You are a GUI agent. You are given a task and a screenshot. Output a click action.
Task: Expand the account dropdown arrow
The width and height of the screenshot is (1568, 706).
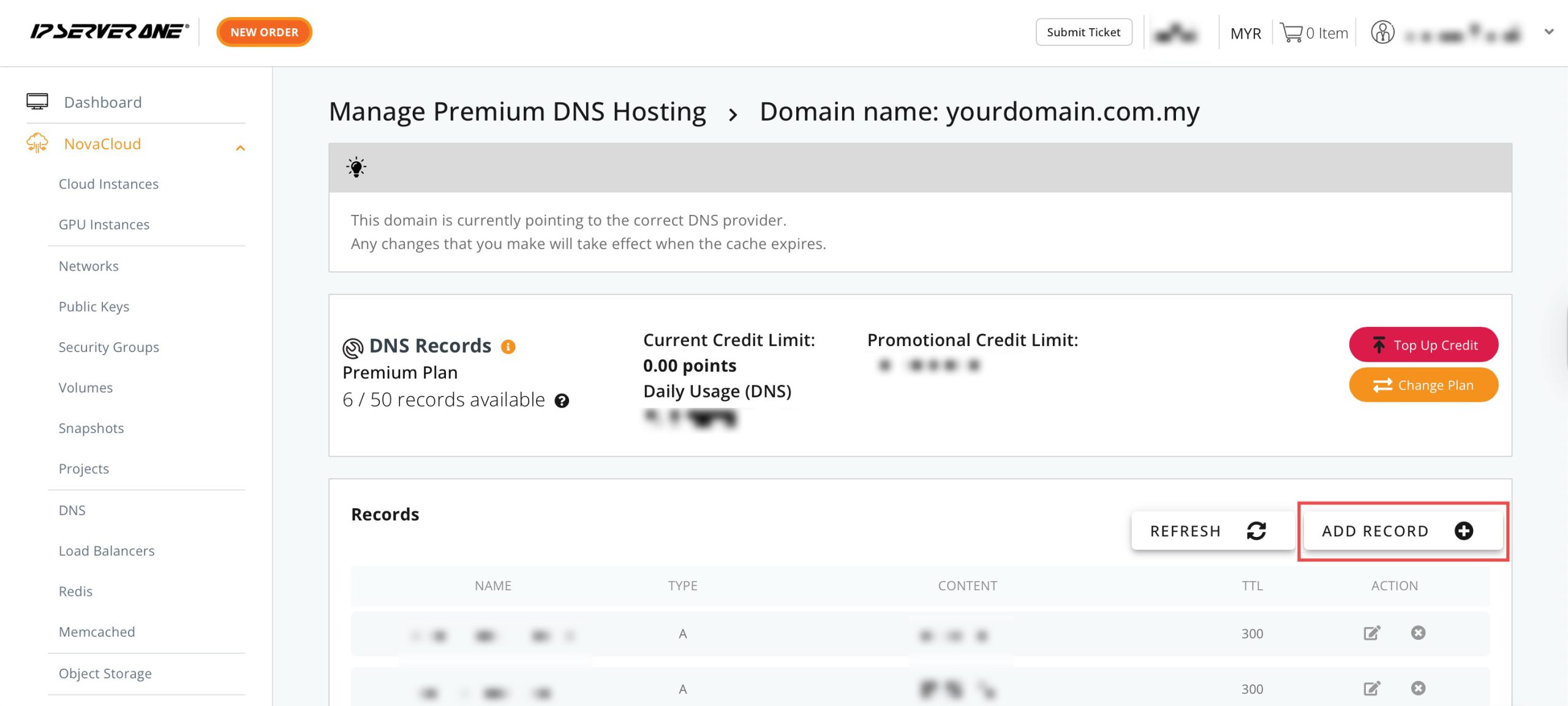1548,32
